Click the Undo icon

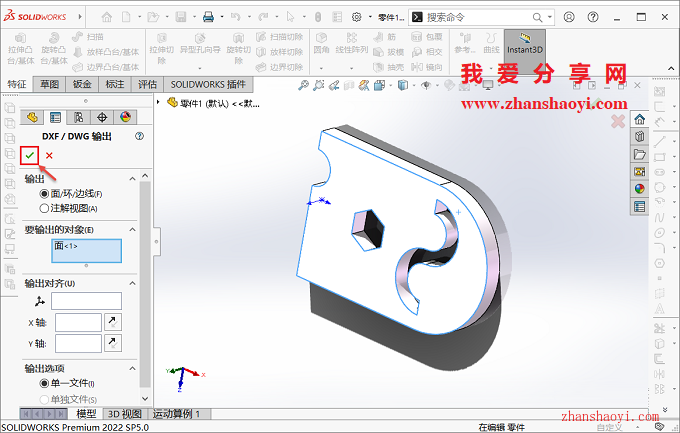235,17
